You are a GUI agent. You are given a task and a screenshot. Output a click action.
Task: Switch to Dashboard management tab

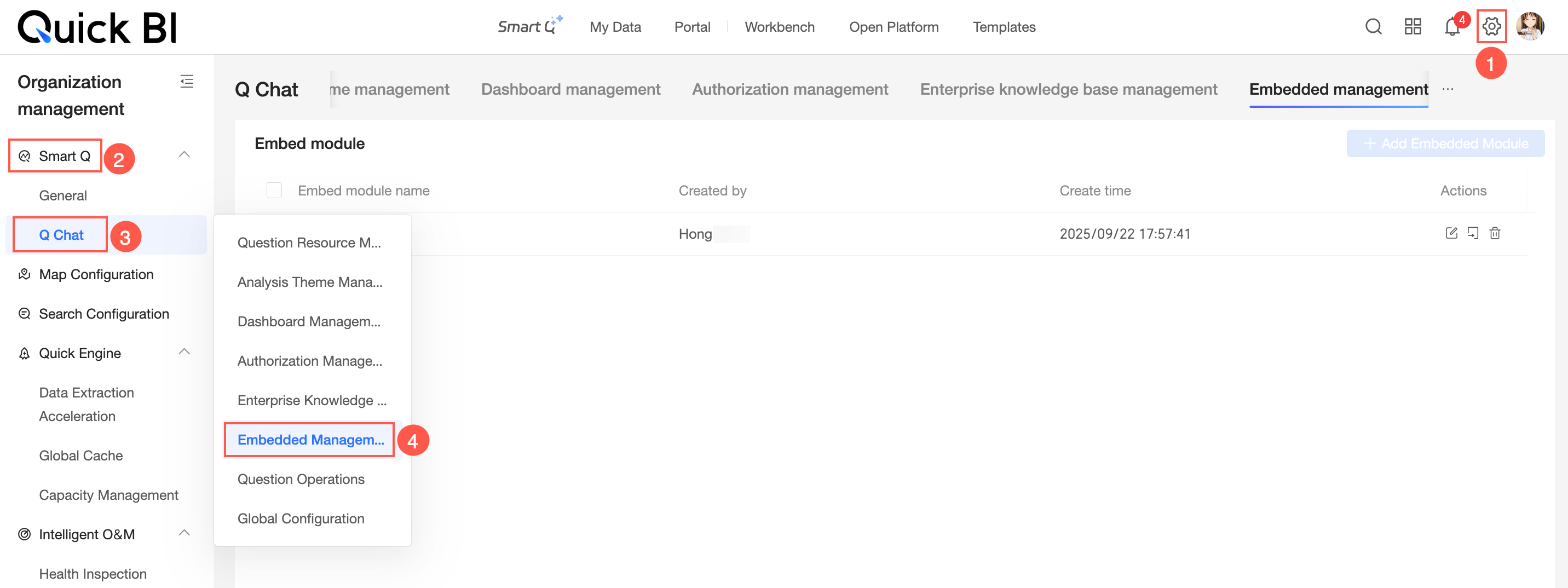(x=570, y=89)
